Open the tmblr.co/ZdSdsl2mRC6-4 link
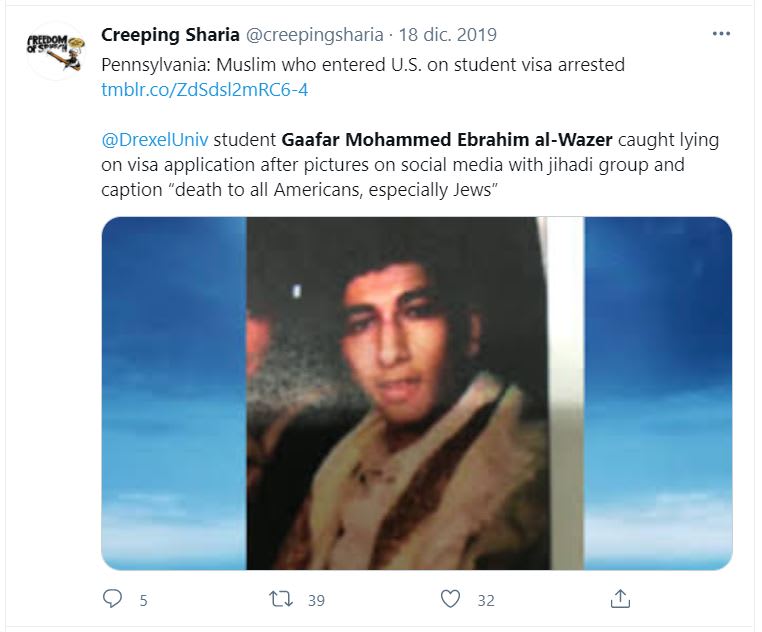The width and height of the screenshot is (762, 632). (x=205, y=90)
